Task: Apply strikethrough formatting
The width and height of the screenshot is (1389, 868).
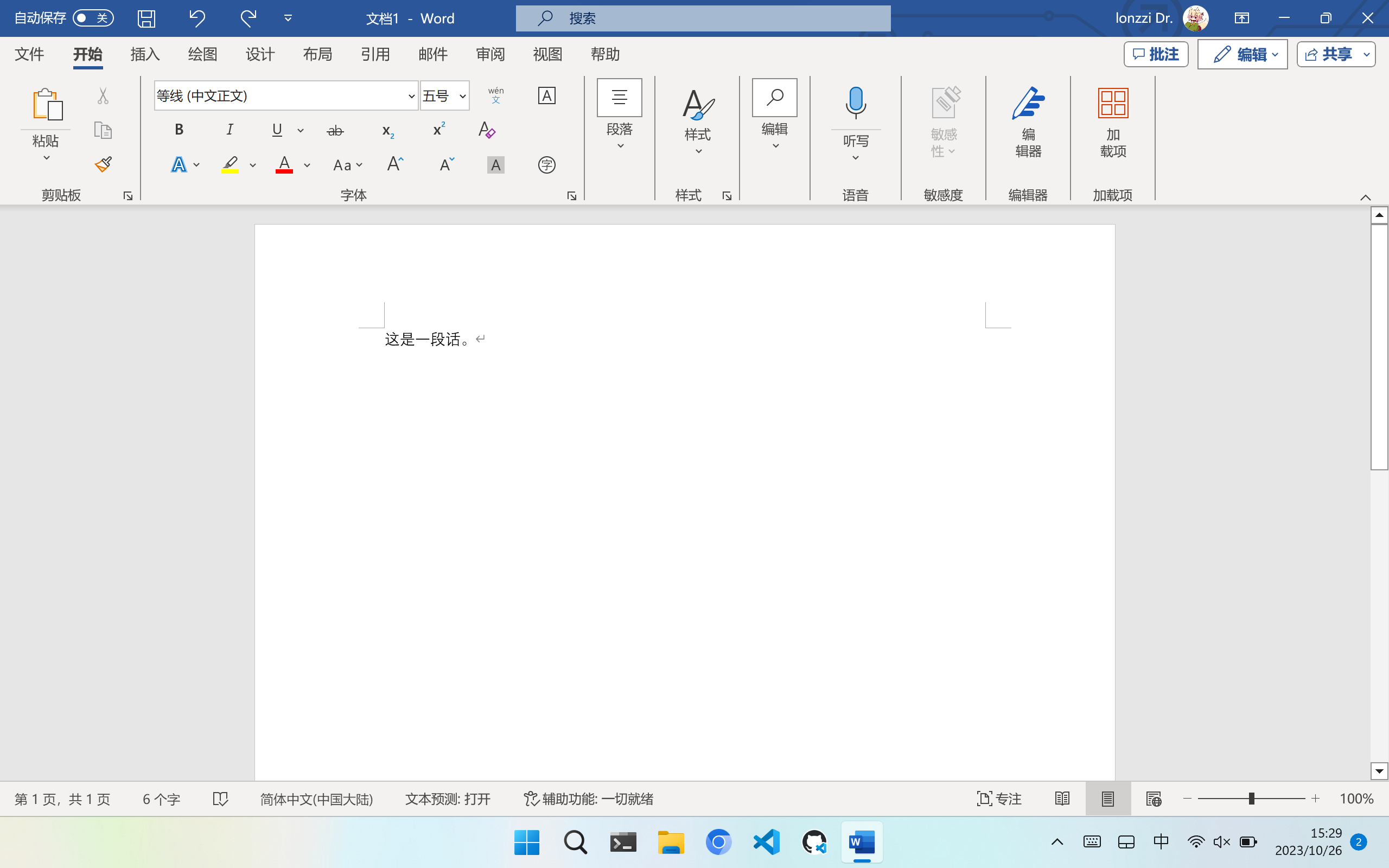Action: click(x=335, y=131)
